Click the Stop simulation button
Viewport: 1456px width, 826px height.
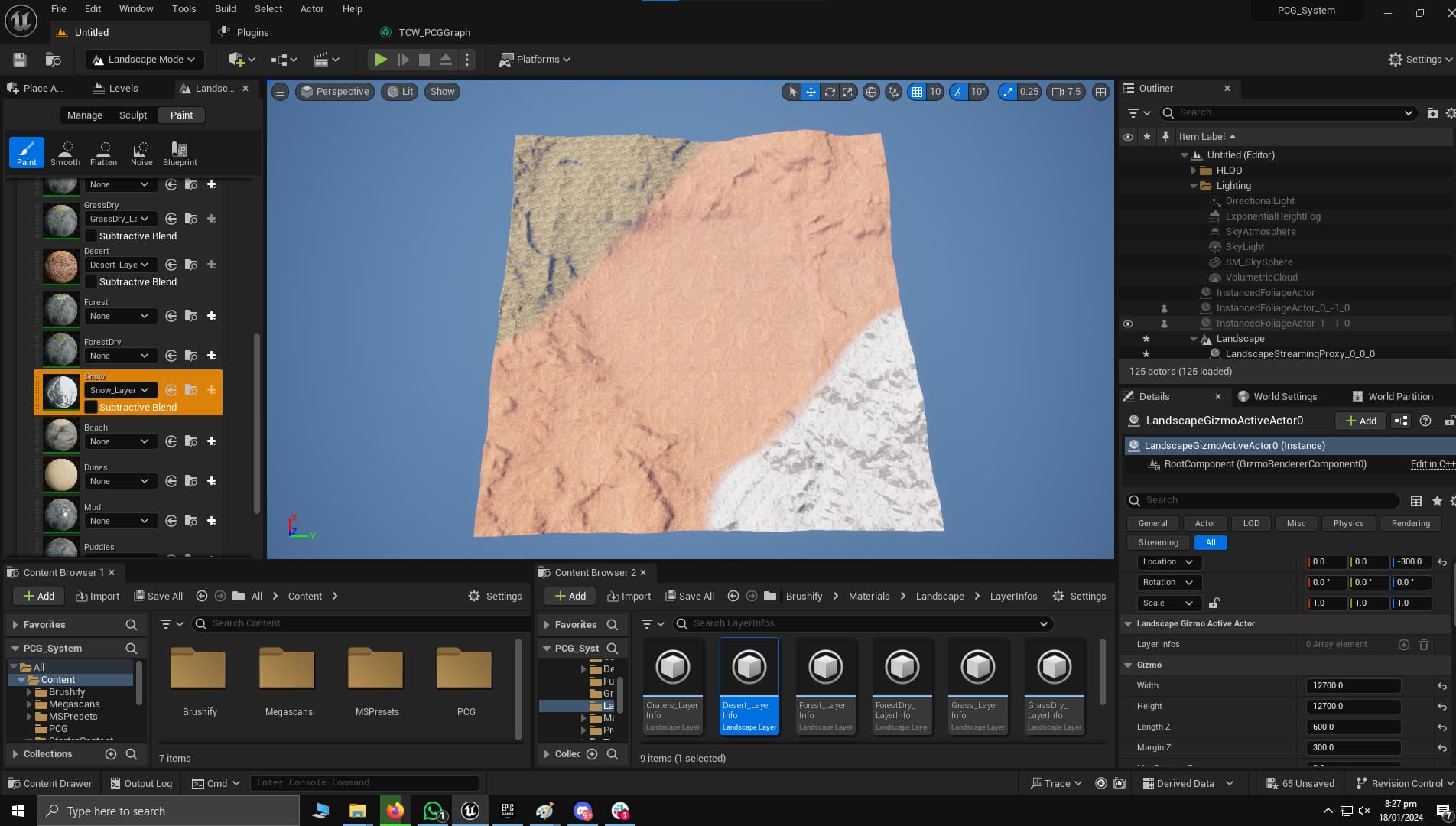[424, 59]
